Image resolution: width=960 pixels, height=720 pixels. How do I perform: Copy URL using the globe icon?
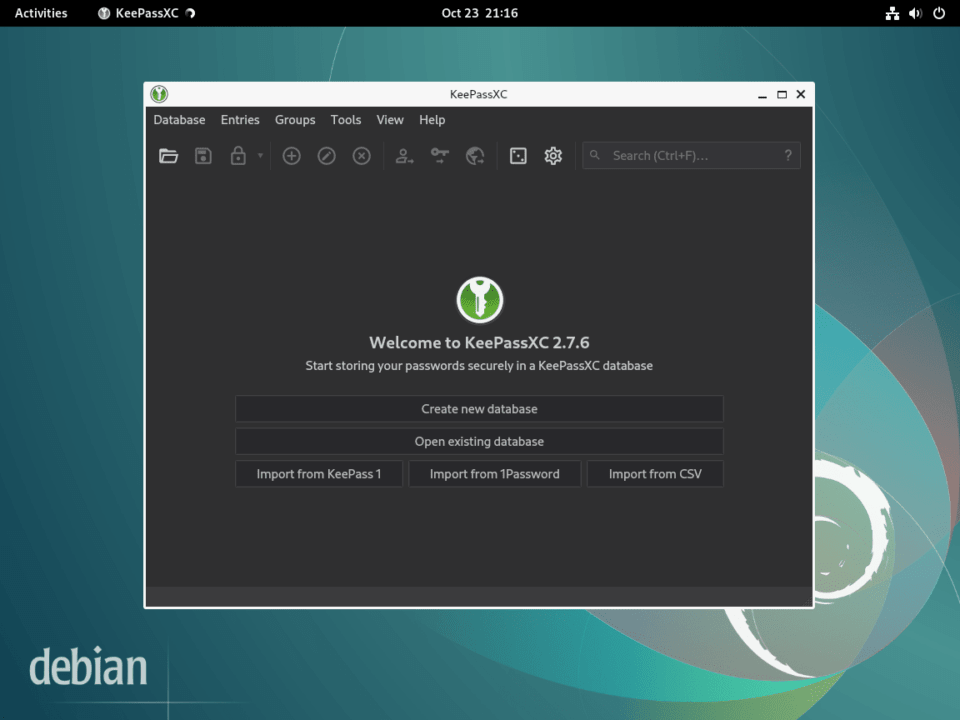[474, 156]
